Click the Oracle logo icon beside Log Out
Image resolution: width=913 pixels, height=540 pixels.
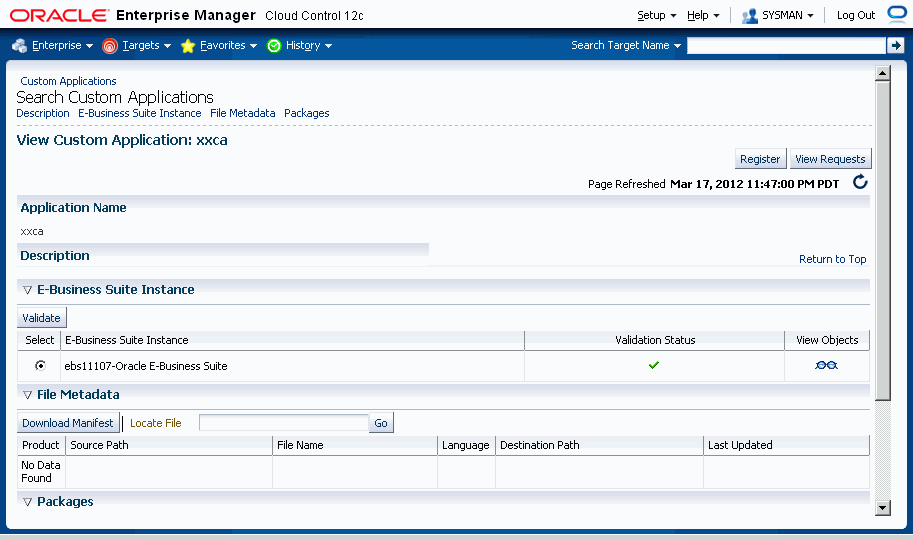(x=897, y=14)
